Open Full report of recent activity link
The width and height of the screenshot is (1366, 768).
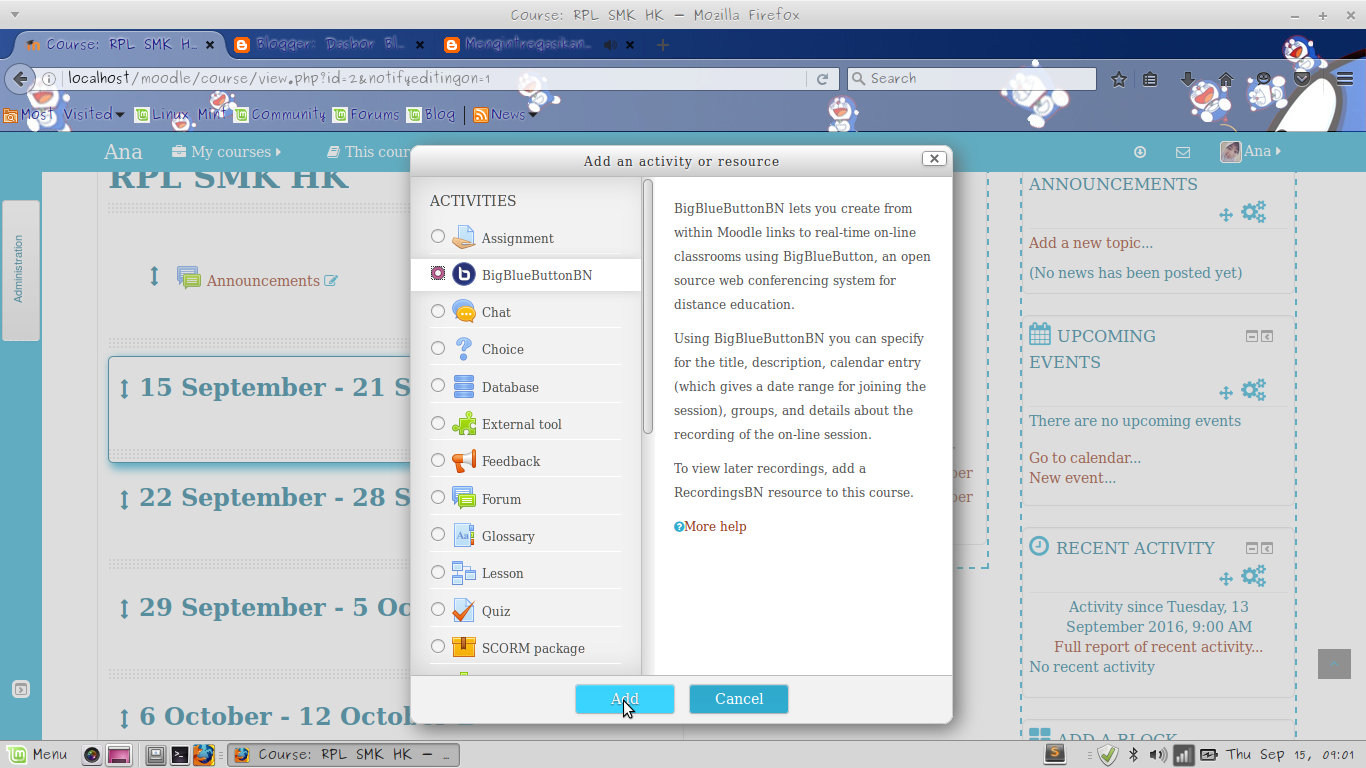pos(1158,647)
